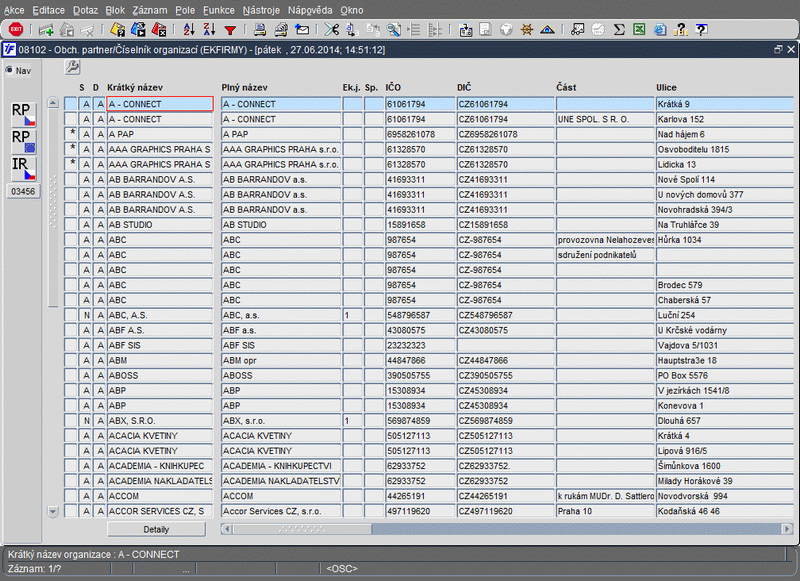This screenshot has width=800, height=581.
Task: Click the wrench settings icon above the table
Action: click(x=72, y=67)
